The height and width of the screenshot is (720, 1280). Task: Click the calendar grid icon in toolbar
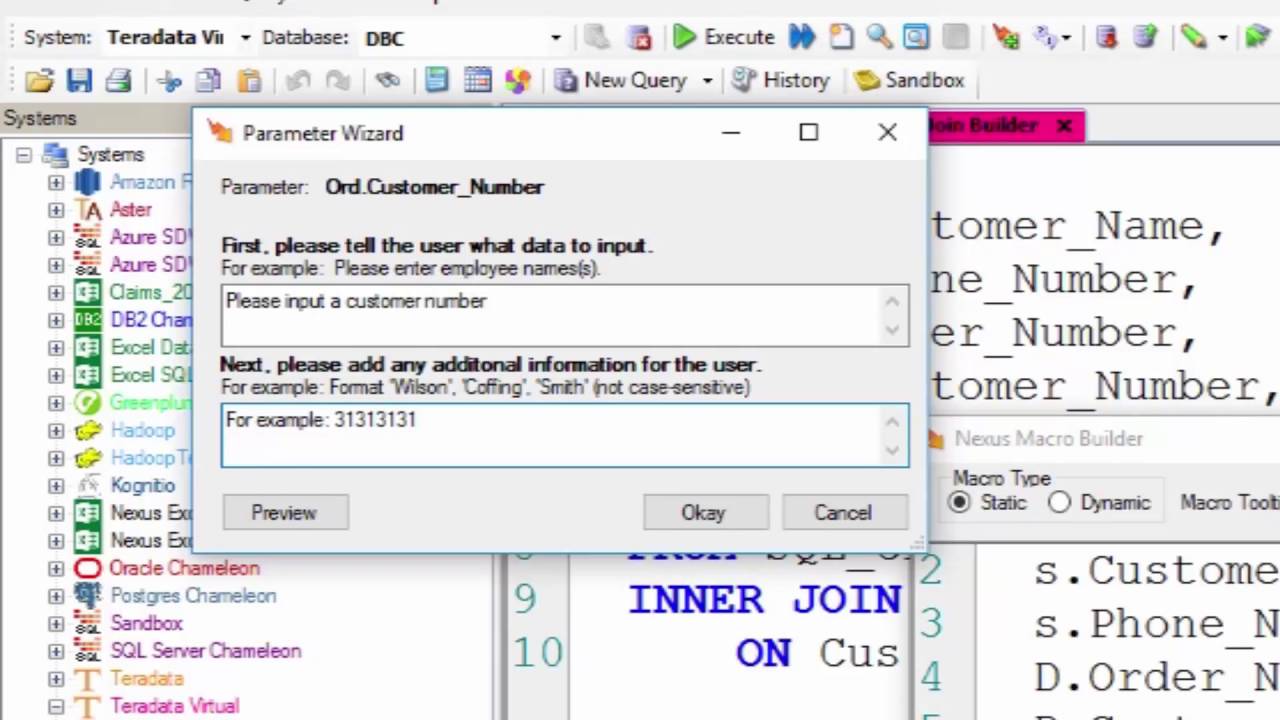point(477,80)
